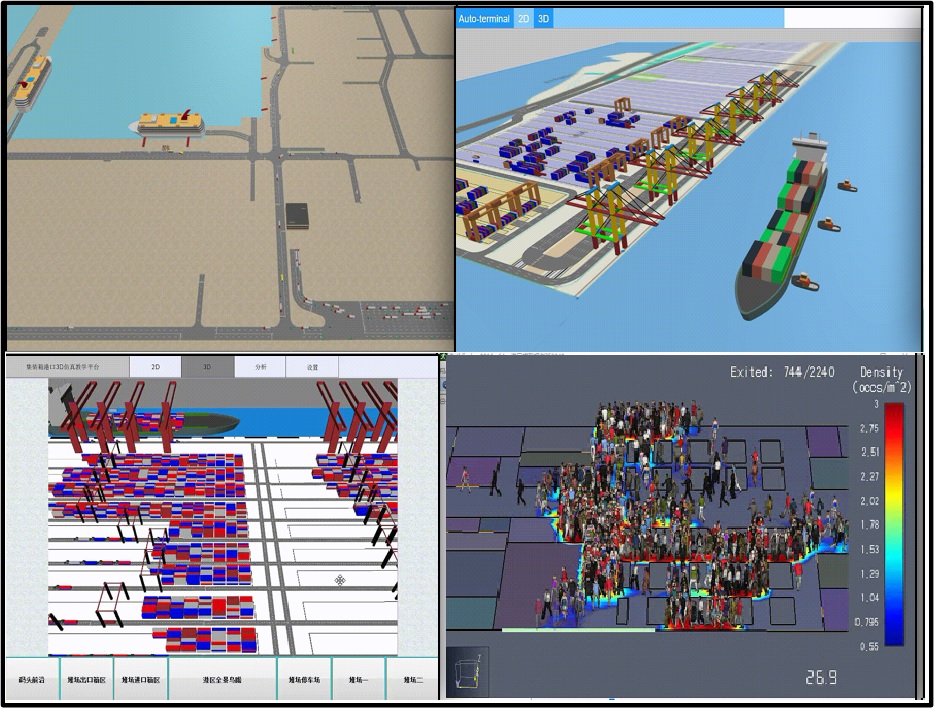
Task: Select the 2D tab in container platform
Action: tap(155, 367)
